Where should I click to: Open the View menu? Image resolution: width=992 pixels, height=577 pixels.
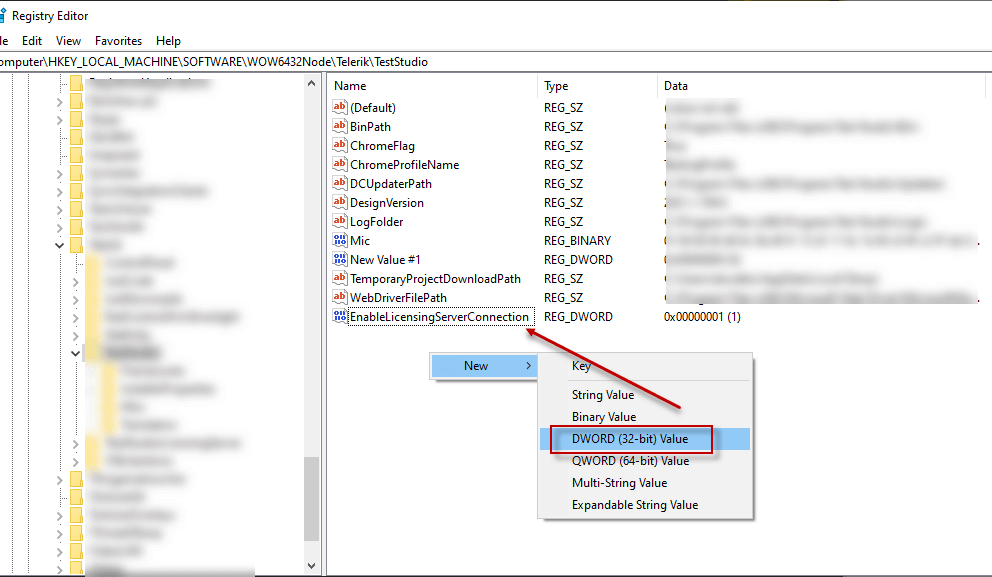[68, 40]
